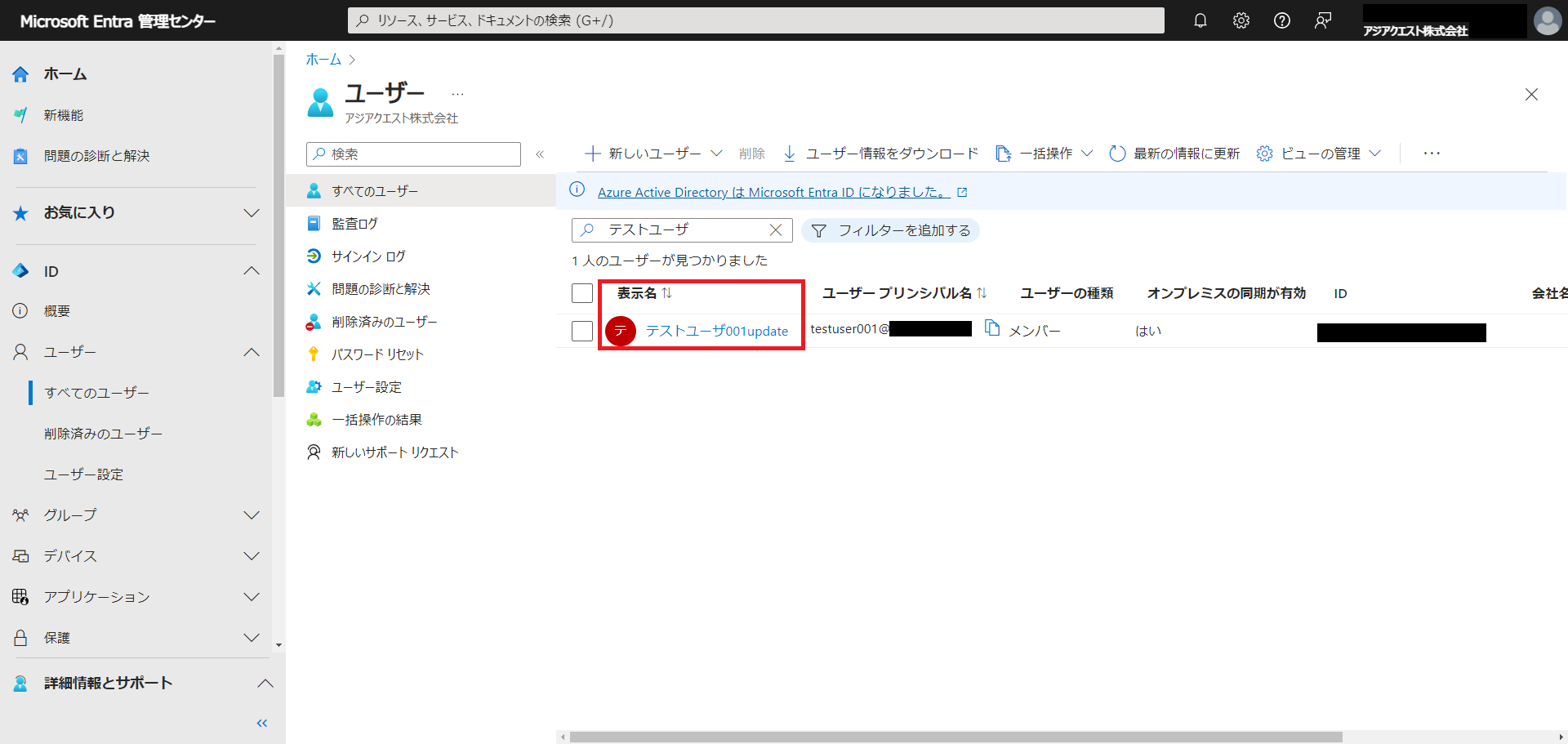Click the テストユーザ search field
The width and height of the screenshot is (1568, 744).
click(x=682, y=230)
